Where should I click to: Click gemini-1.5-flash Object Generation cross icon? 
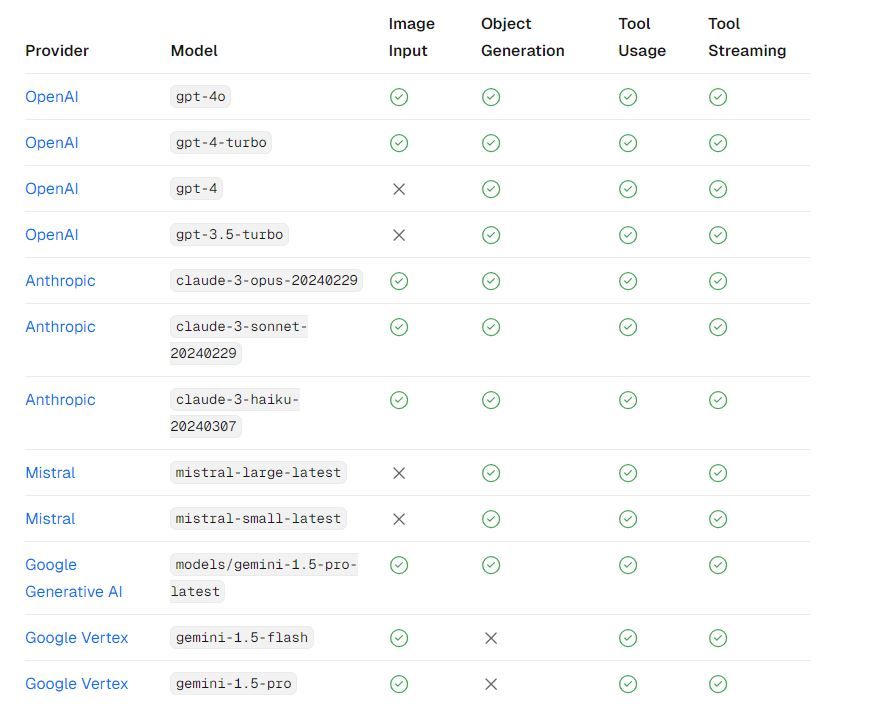pos(491,638)
